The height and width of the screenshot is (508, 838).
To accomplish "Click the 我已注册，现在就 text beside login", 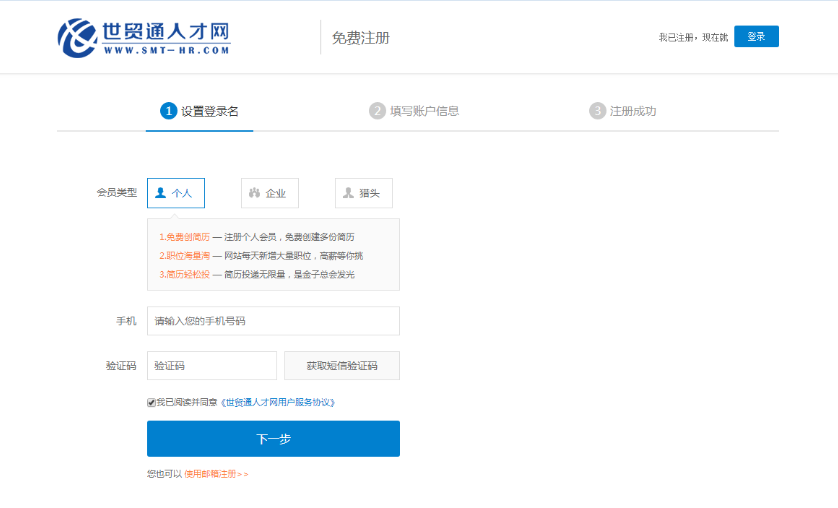I will (x=692, y=37).
